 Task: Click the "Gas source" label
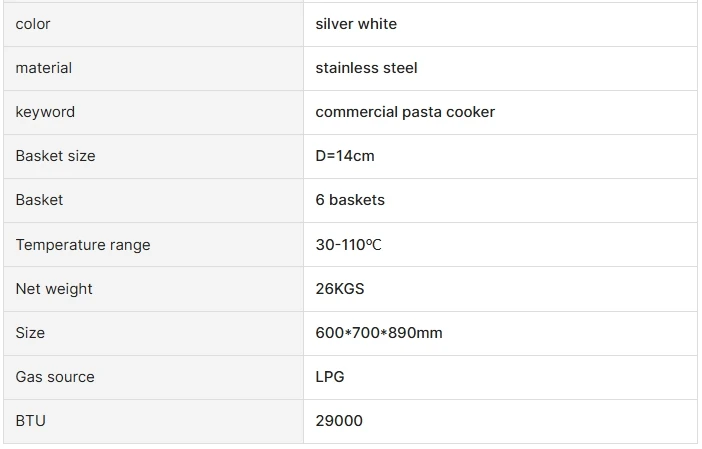55,377
